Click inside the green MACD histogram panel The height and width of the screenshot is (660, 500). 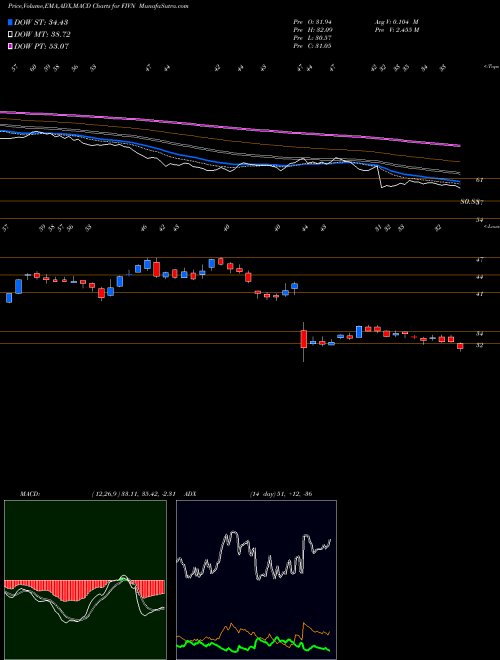point(85,580)
